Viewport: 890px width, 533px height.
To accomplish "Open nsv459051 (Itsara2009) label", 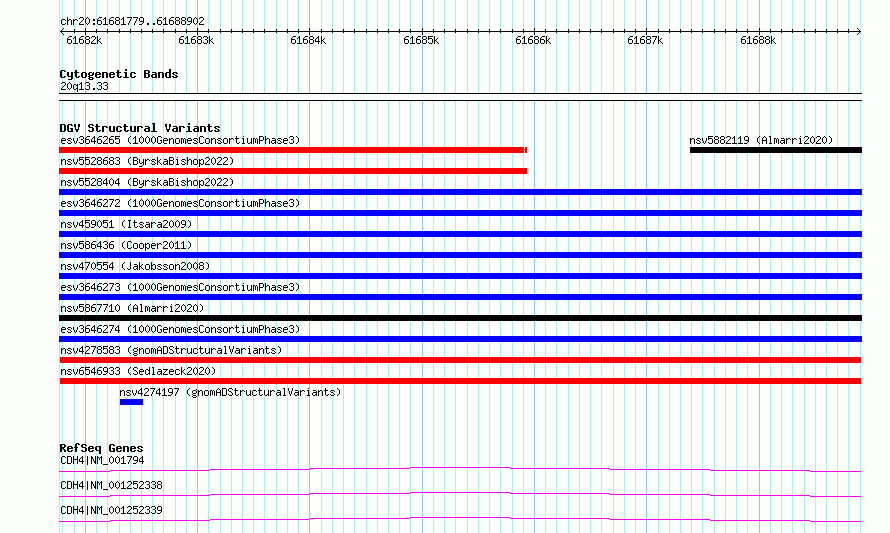I will coord(126,224).
